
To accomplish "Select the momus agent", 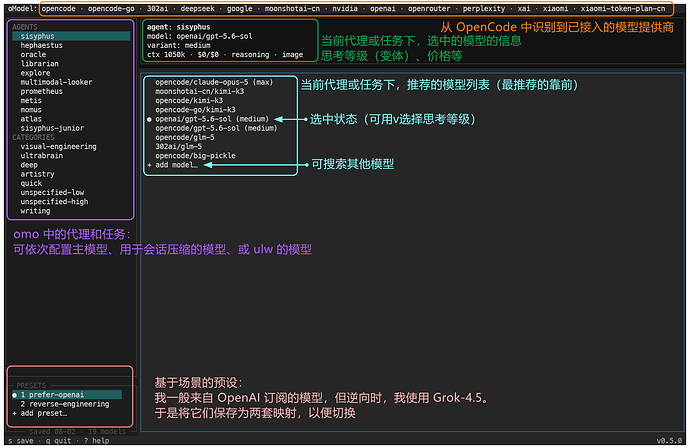I will click(x=31, y=110).
